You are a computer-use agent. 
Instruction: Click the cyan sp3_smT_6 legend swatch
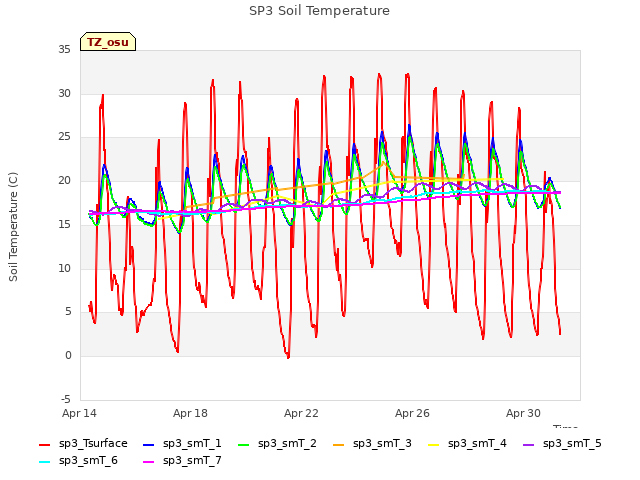[x=44, y=462]
